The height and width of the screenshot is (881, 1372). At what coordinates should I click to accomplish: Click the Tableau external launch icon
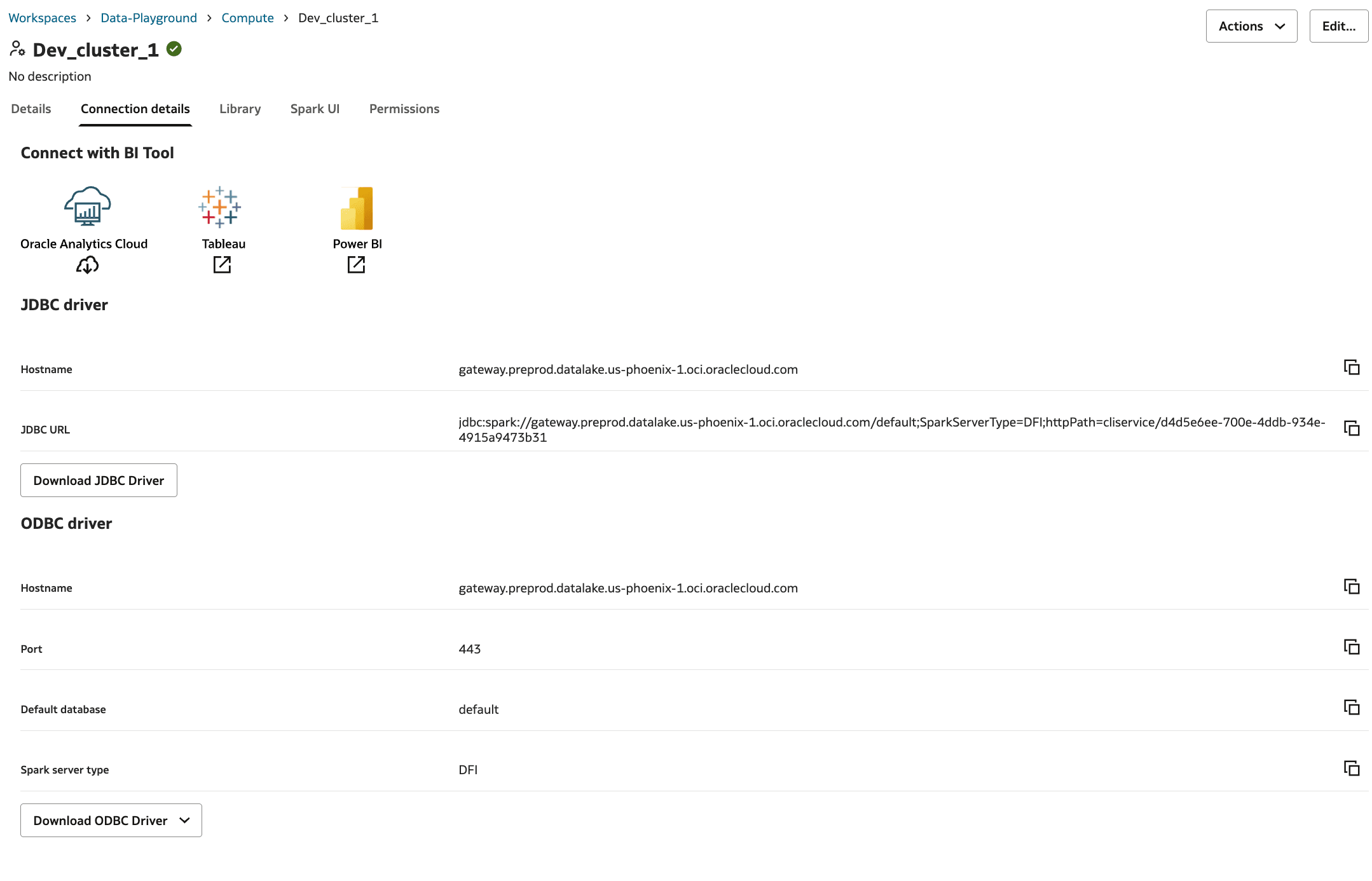click(x=222, y=264)
